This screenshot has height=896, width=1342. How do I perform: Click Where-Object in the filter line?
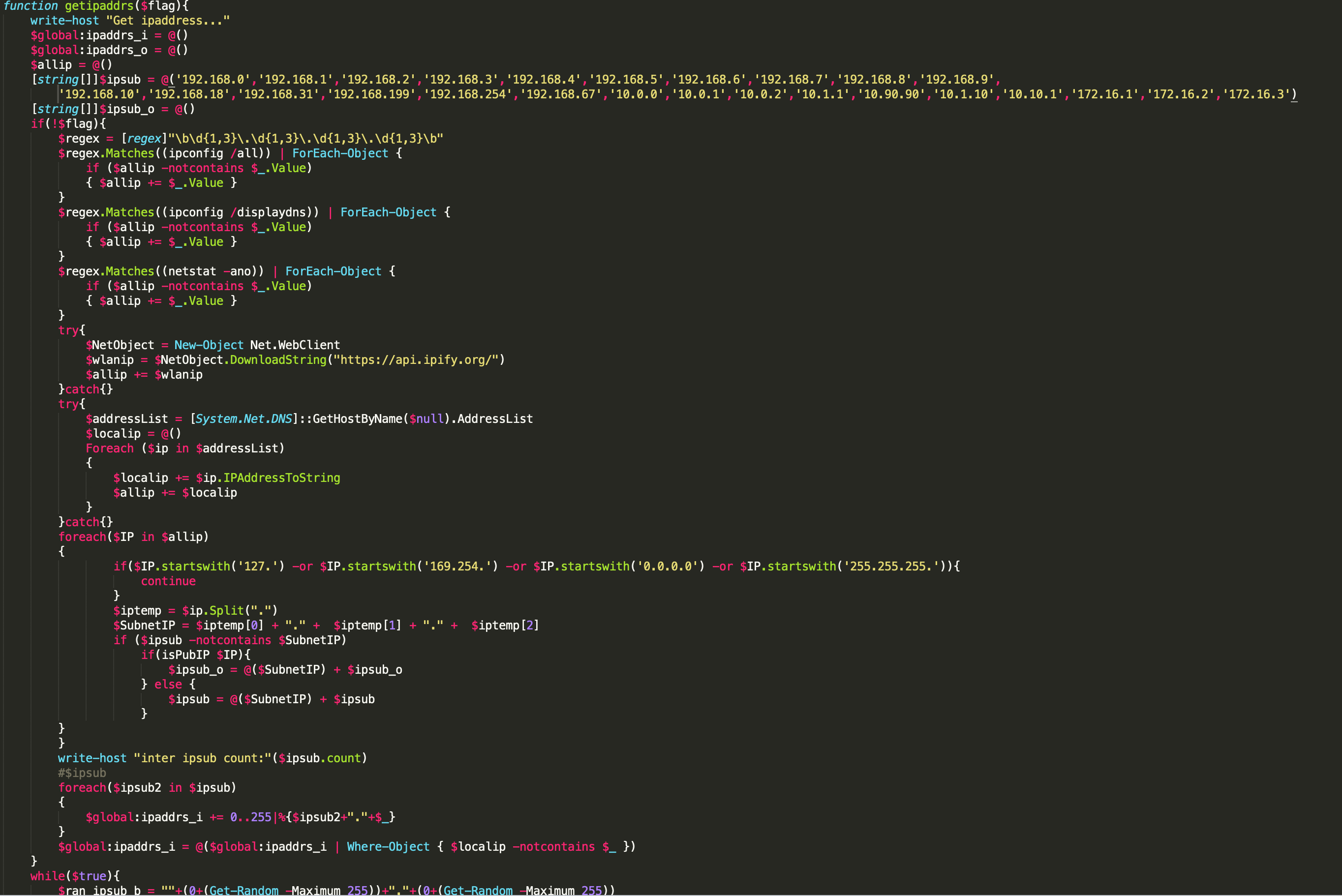coord(388,847)
